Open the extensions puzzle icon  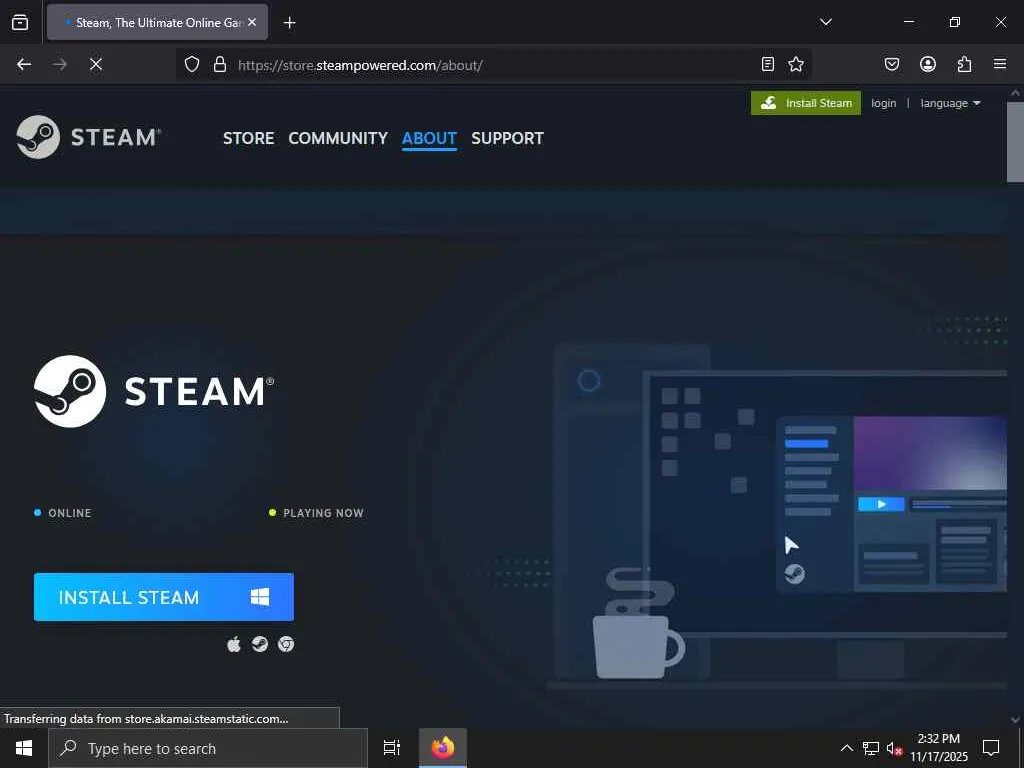click(964, 64)
